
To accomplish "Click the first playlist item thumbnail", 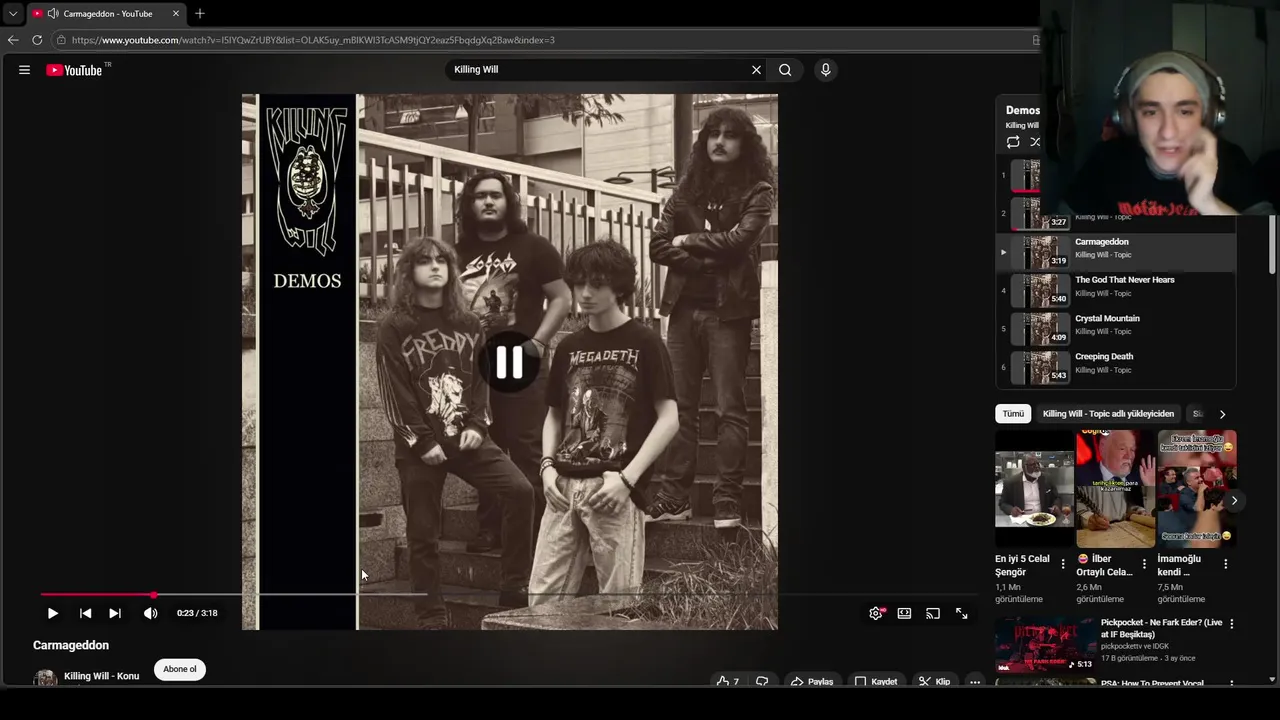I will [1025, 175].
